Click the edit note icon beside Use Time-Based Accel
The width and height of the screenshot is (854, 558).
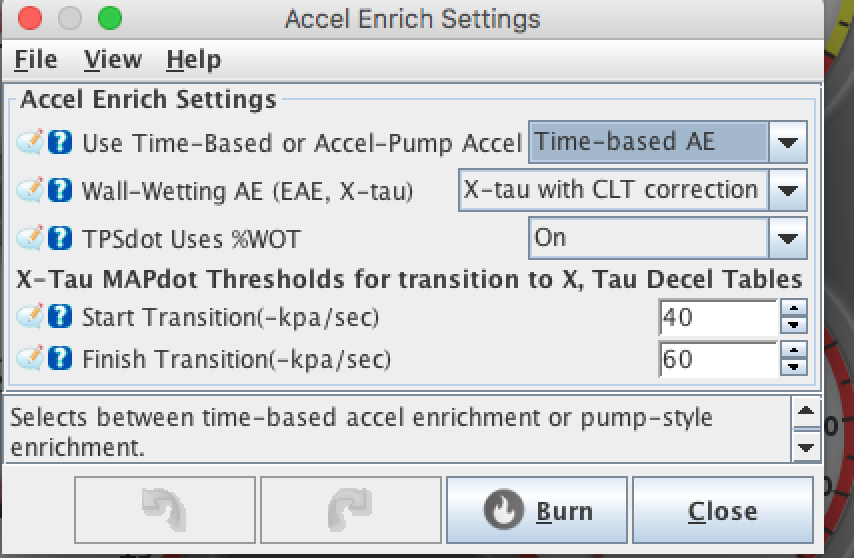pyautogui.click(x=29, y=143)
